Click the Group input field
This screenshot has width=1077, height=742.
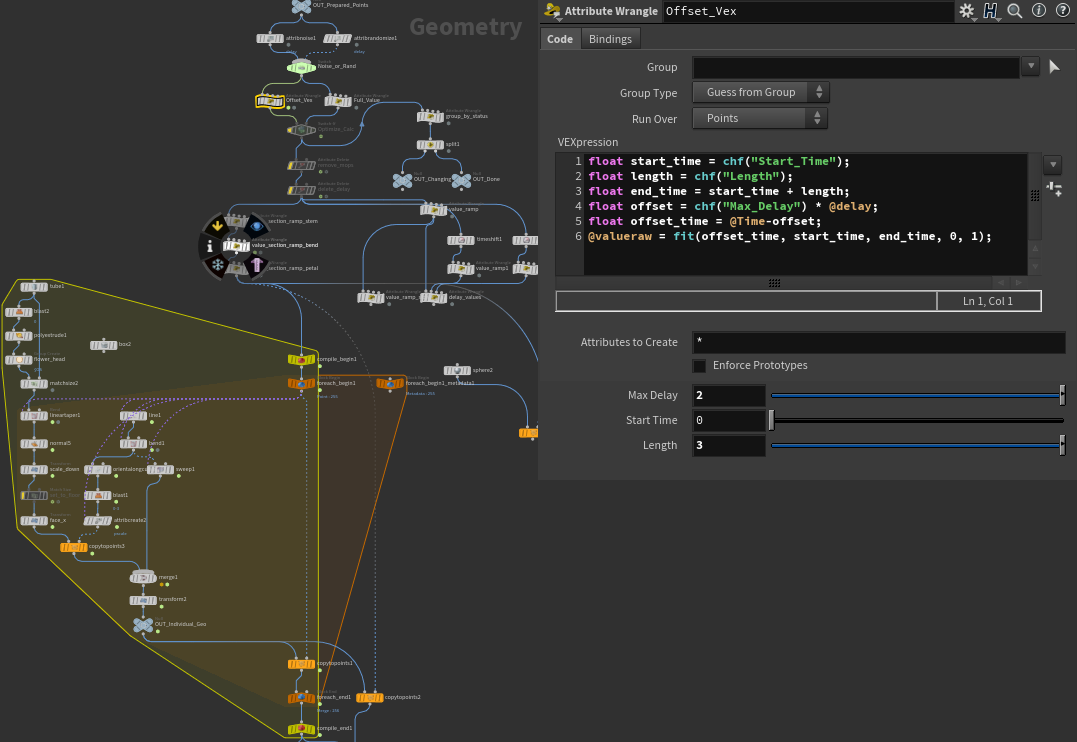(856, 67)
